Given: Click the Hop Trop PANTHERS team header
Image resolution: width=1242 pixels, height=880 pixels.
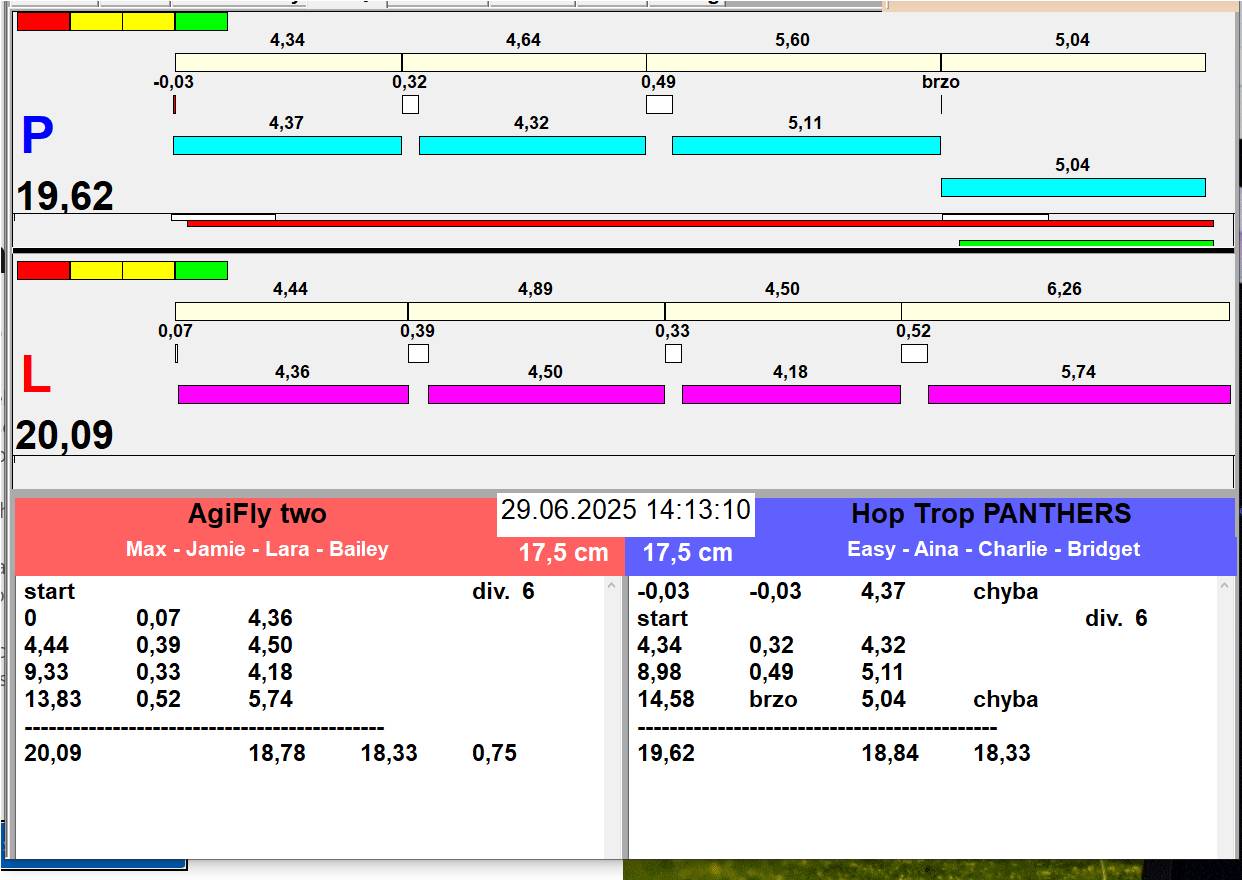Looking at the screenshot, I should [x=991, y=515].
